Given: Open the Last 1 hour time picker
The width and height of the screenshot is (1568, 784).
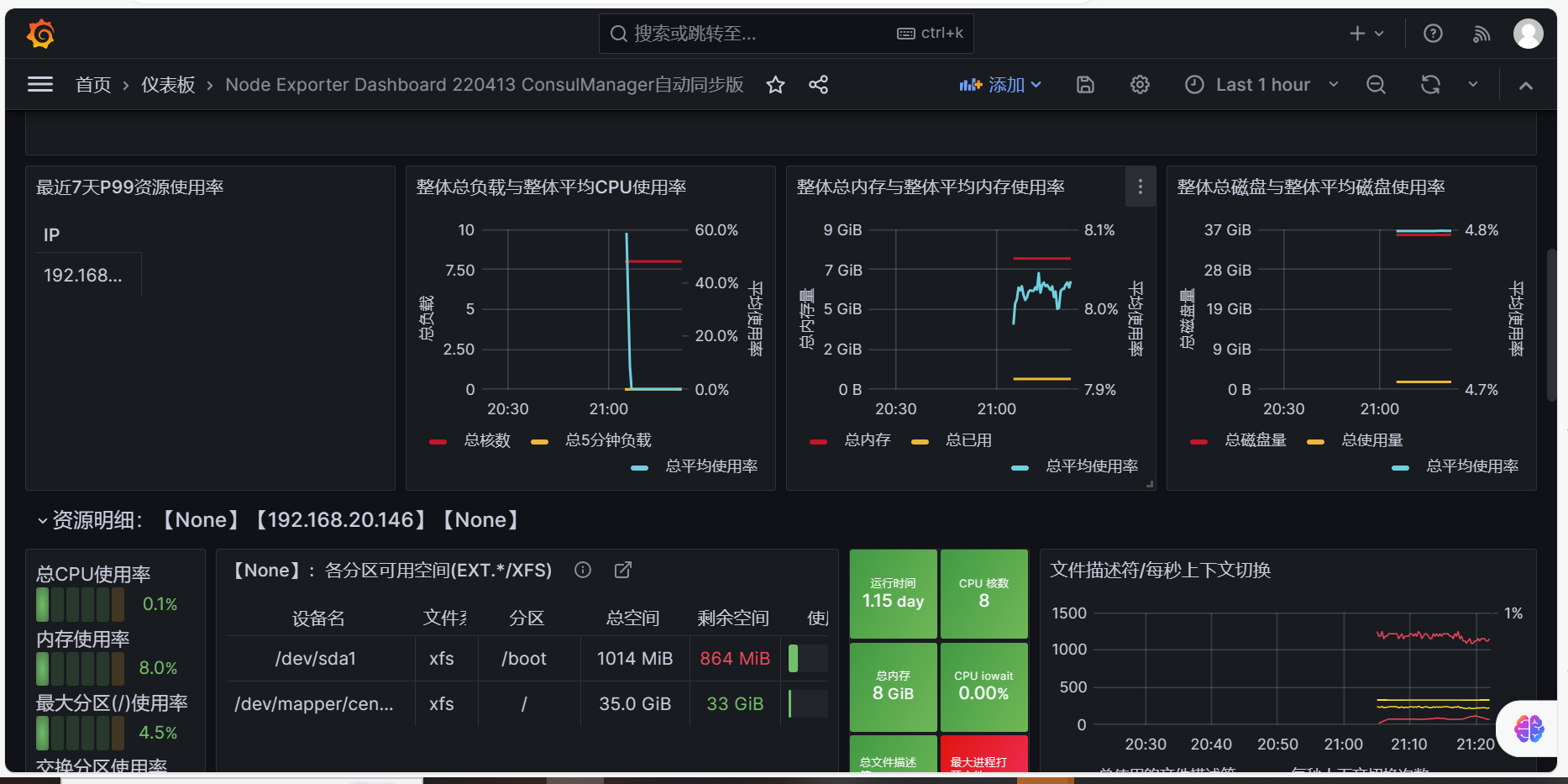Looking at the screenshot, I should (1261, 85).
